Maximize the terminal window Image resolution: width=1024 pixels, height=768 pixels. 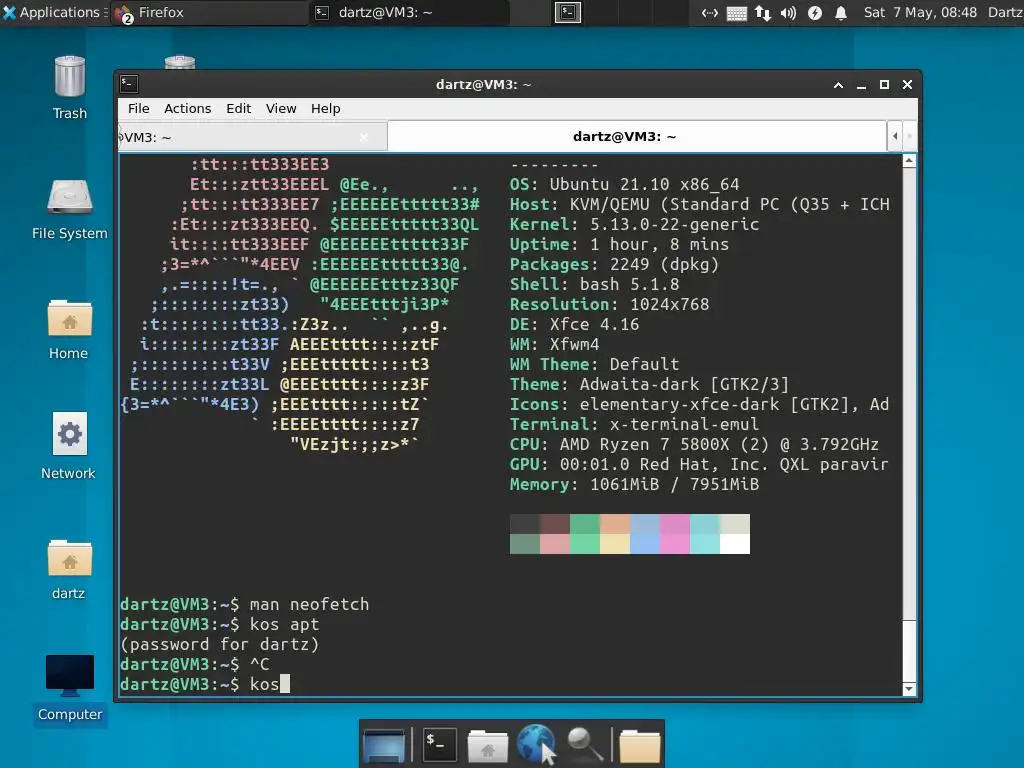pos(884,85)
